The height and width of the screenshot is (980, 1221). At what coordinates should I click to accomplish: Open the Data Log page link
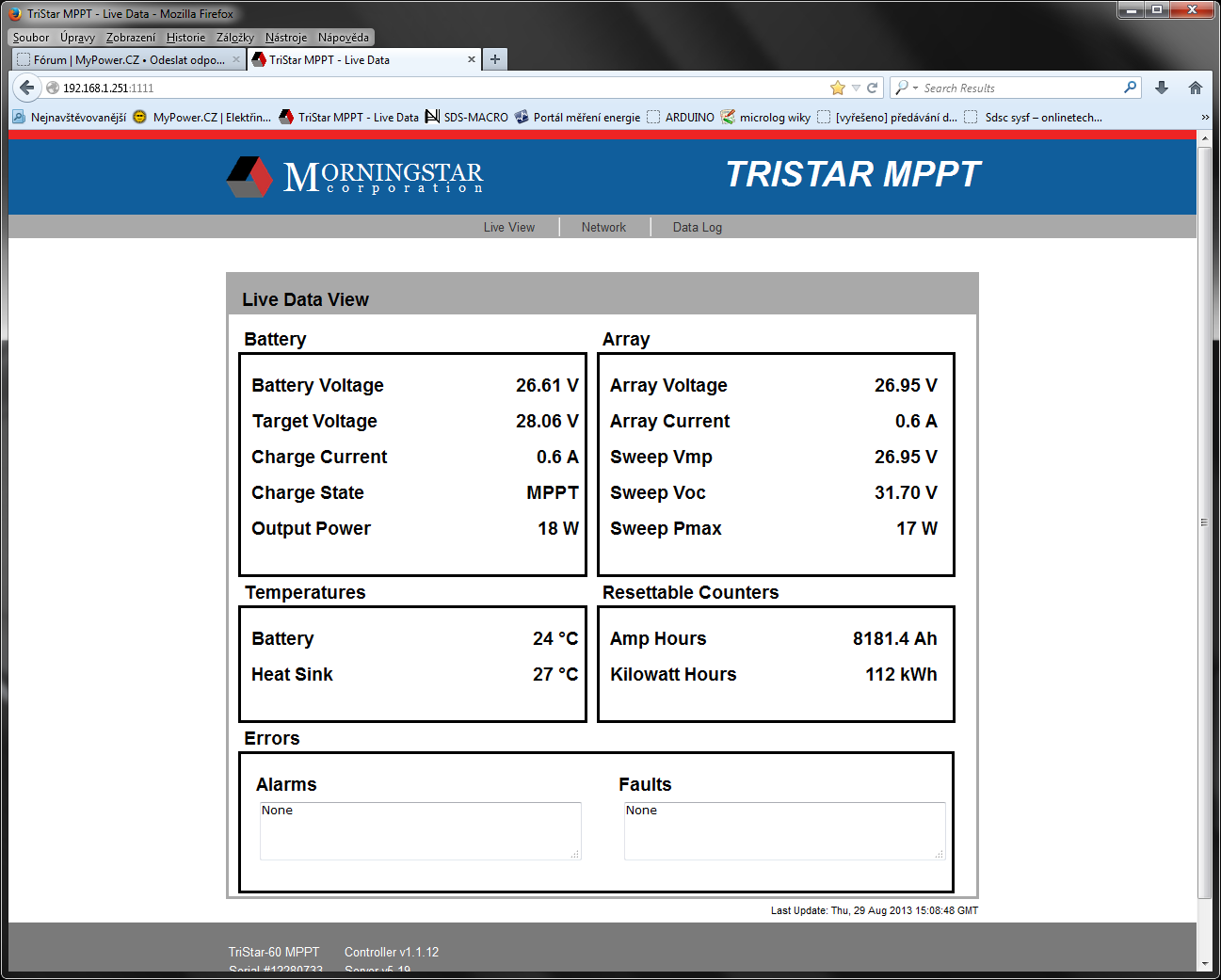click(x=698, y=227)
